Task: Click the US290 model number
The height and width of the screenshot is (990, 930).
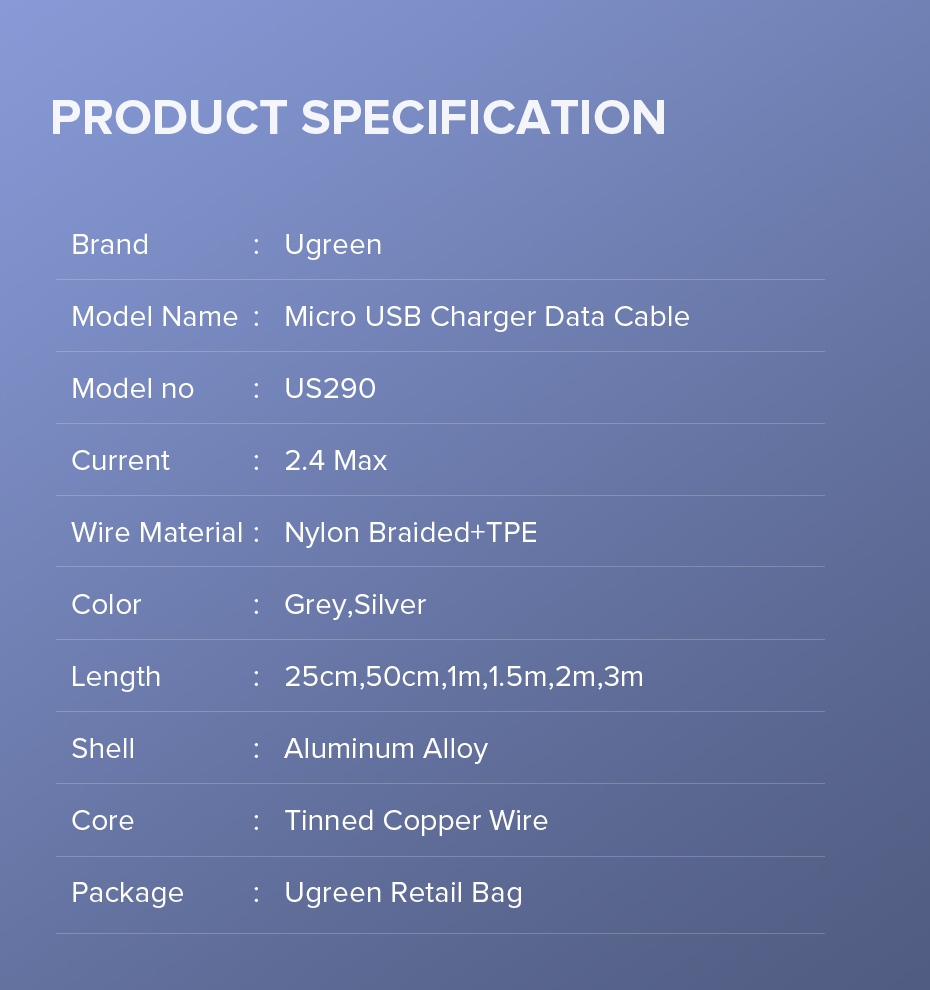Action: [330, 388]
